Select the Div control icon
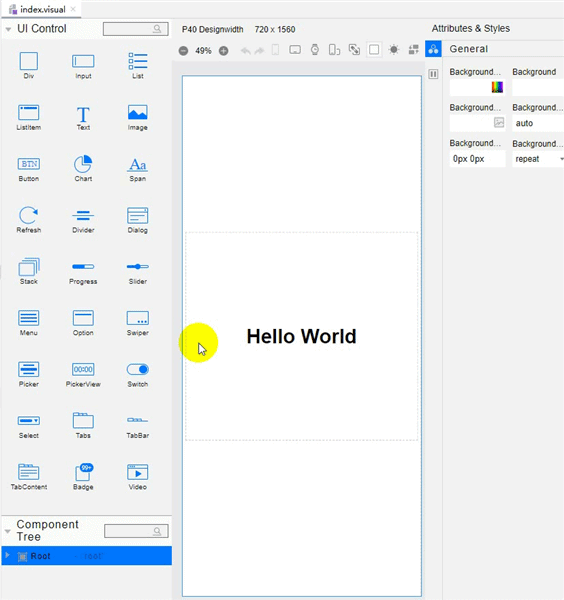 point(29,61)
